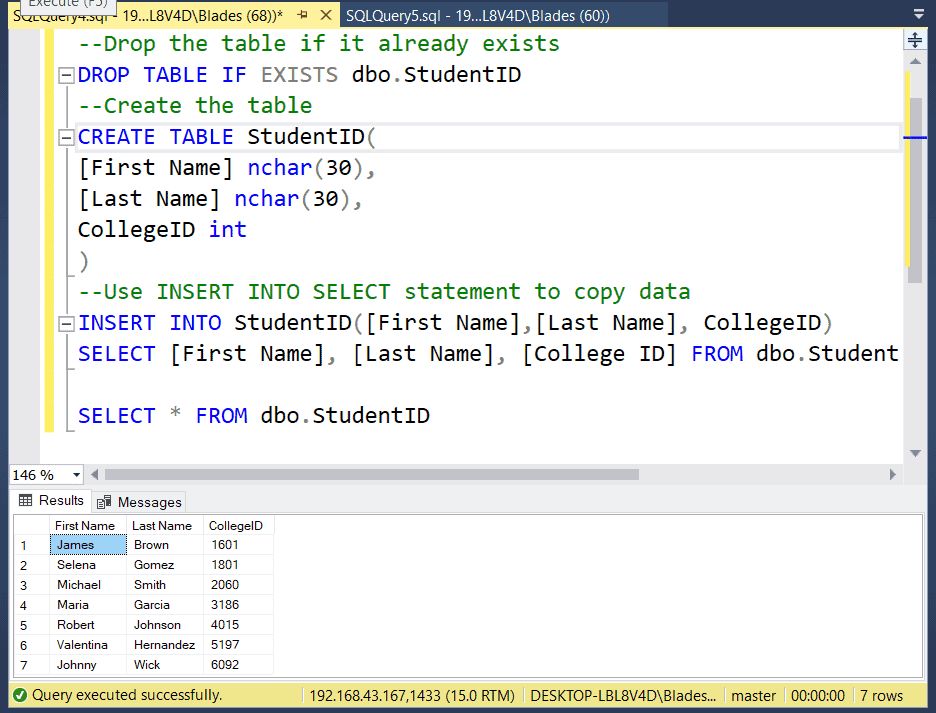Screen dimensions: 936x713
Task: Collapse the DROP TABLE statement block
Action: [x=64, y=74]
